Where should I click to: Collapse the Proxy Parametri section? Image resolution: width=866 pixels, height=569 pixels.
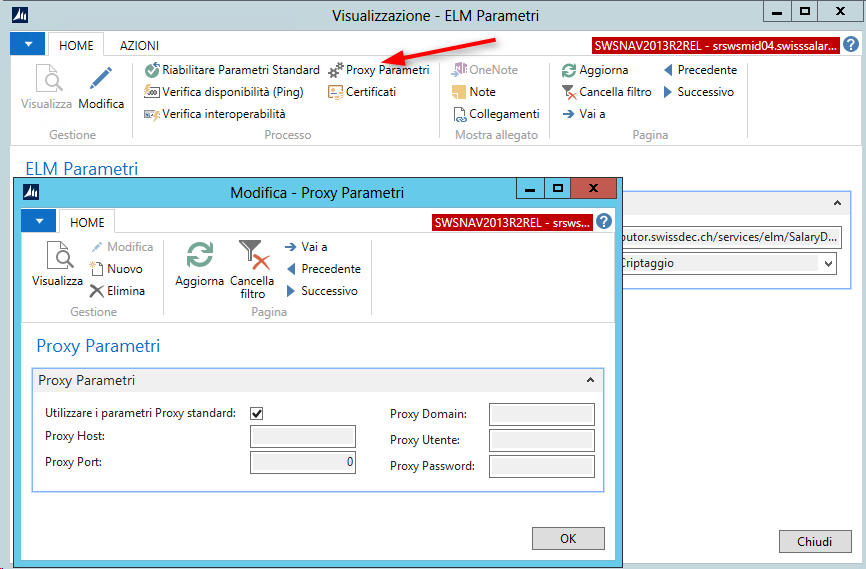pyautogui.click(x=590, y=381)
